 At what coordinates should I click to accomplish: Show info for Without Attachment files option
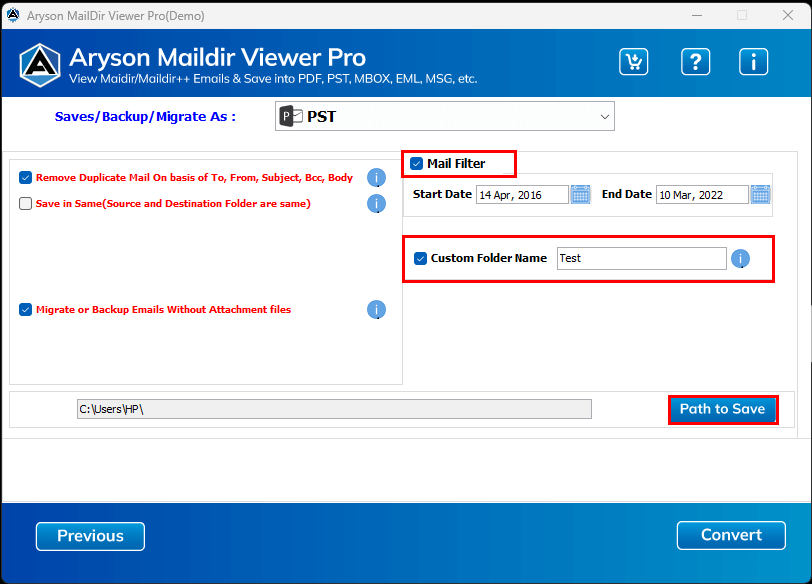click(x=376, y=310)
